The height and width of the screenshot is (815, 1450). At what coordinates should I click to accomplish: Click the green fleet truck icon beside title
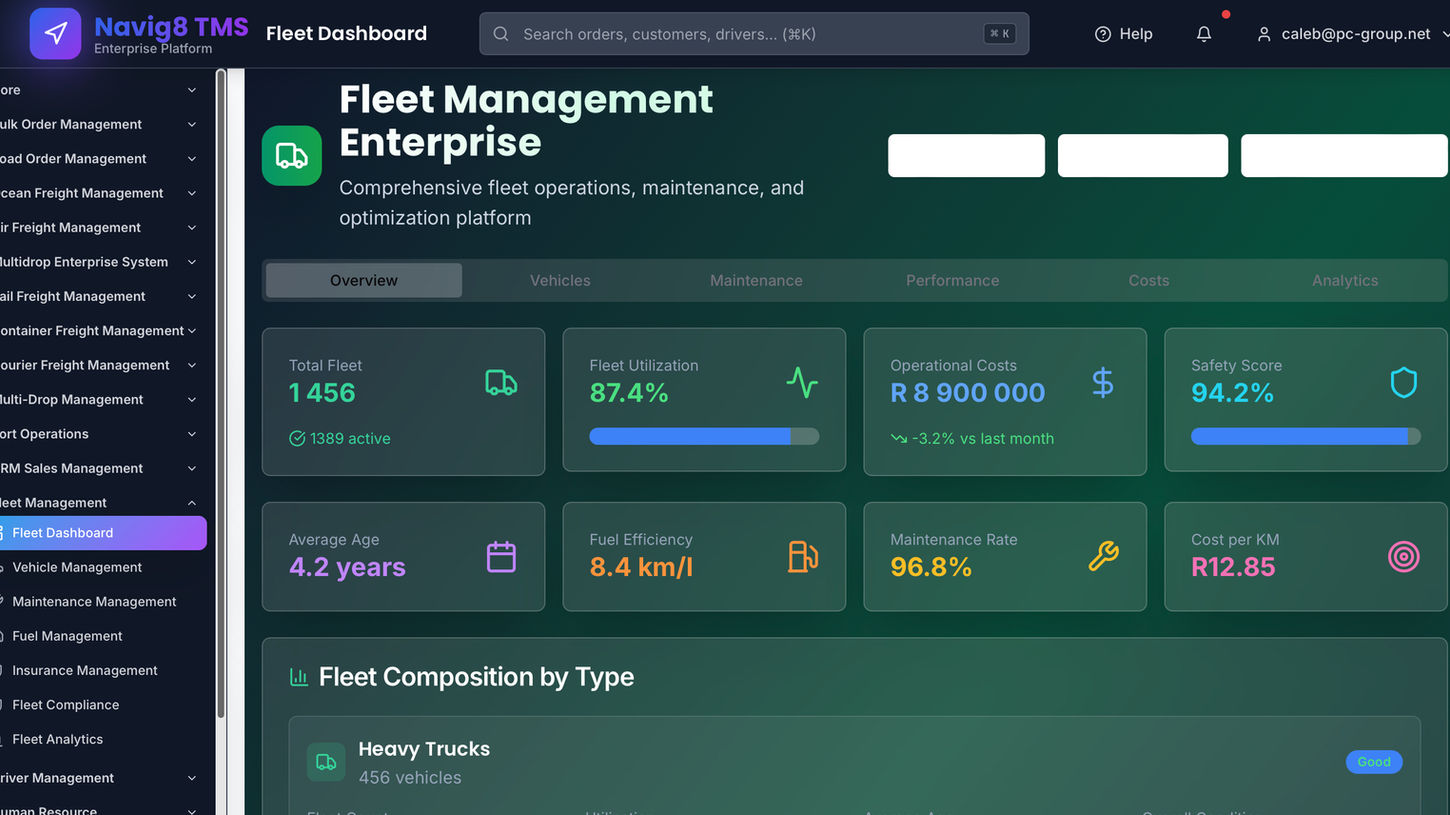[x=292, y=156]
